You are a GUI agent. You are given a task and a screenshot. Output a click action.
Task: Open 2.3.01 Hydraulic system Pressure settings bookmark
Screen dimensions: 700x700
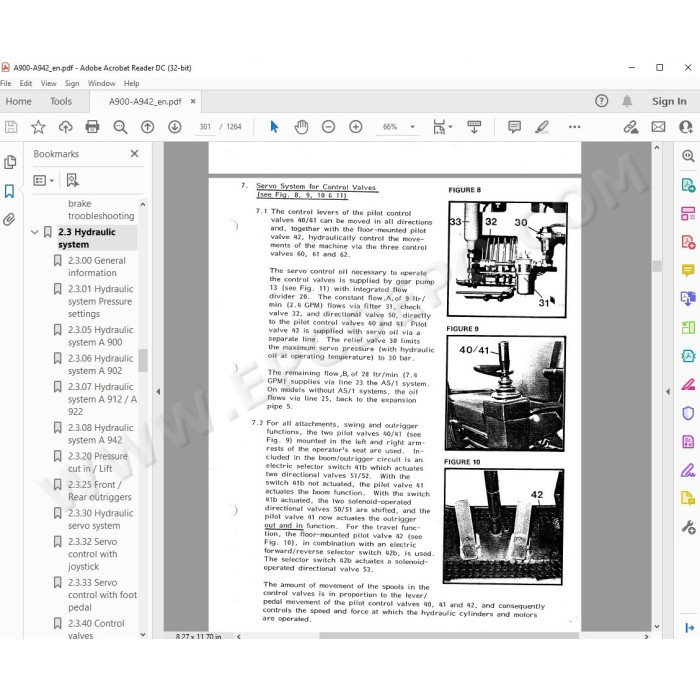(101, 301)
